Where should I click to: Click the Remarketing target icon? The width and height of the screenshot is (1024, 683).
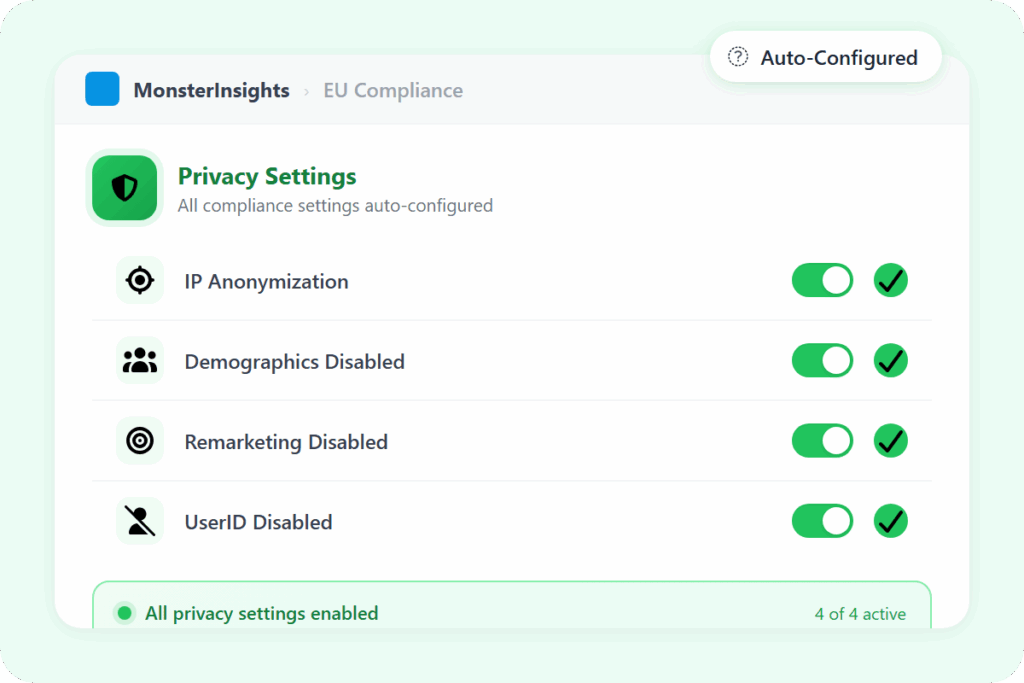click(x=140, y=441)
